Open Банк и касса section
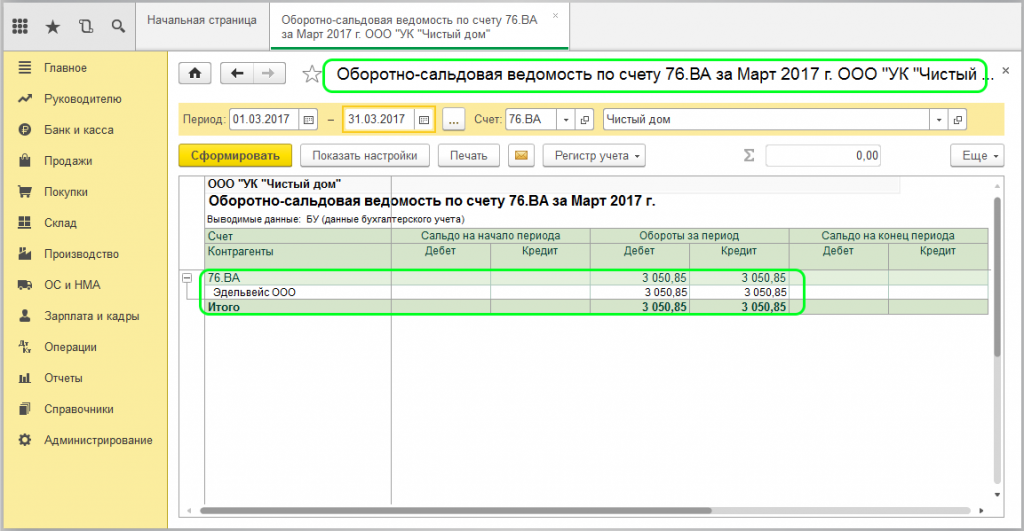The width and height of the screenshot is (1024, 531). (x=78, y=130)
